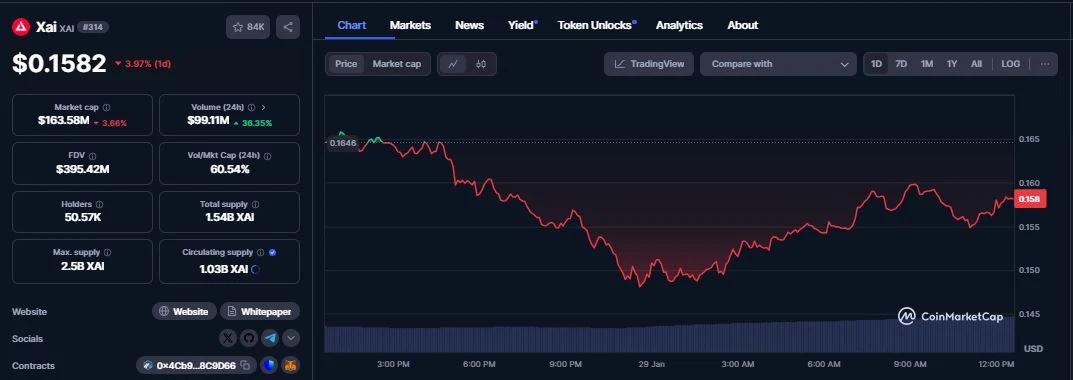Screen dimensions: 1073x380
Task: Open Volume (24h) details arrow
Action: (x=263, y=107)
